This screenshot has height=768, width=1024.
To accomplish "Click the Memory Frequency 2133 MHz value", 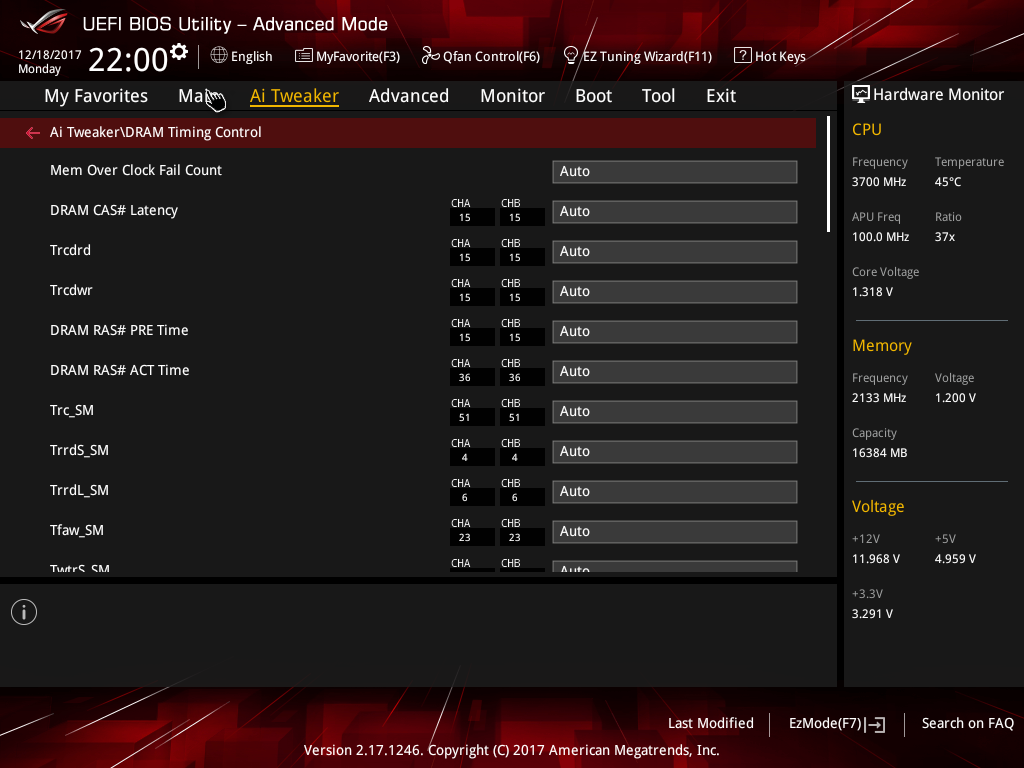I will pyautogui.click(x=879, y=398).
